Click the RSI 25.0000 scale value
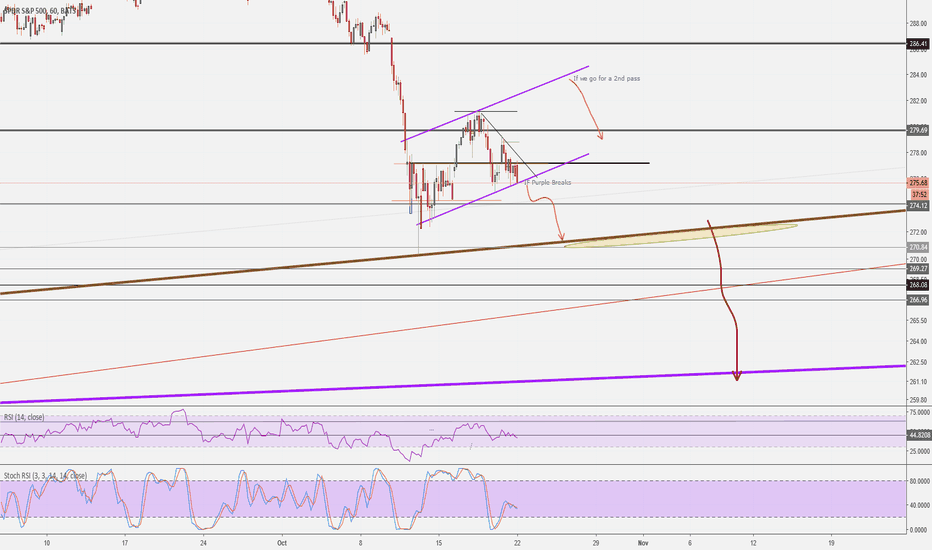Image resolution: width=932 pixels, height=550 pixels. click(920, 451)
